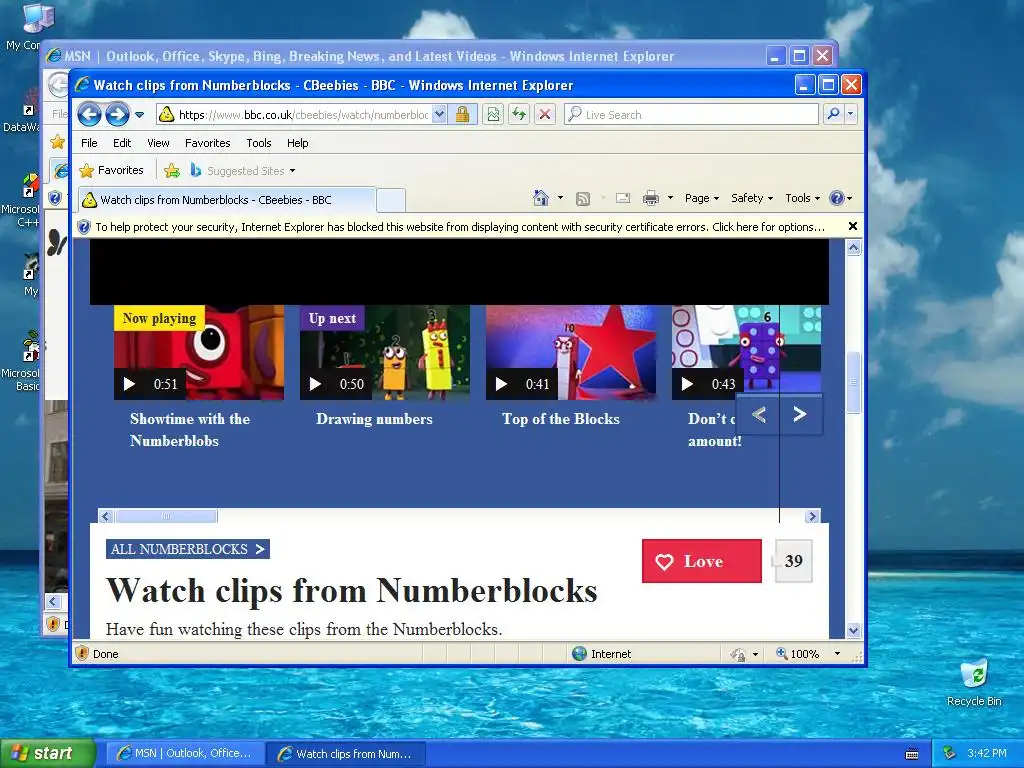Click the horizontal carousel scroll right arrow
The image size is (1024, 768).
(812, 517)
